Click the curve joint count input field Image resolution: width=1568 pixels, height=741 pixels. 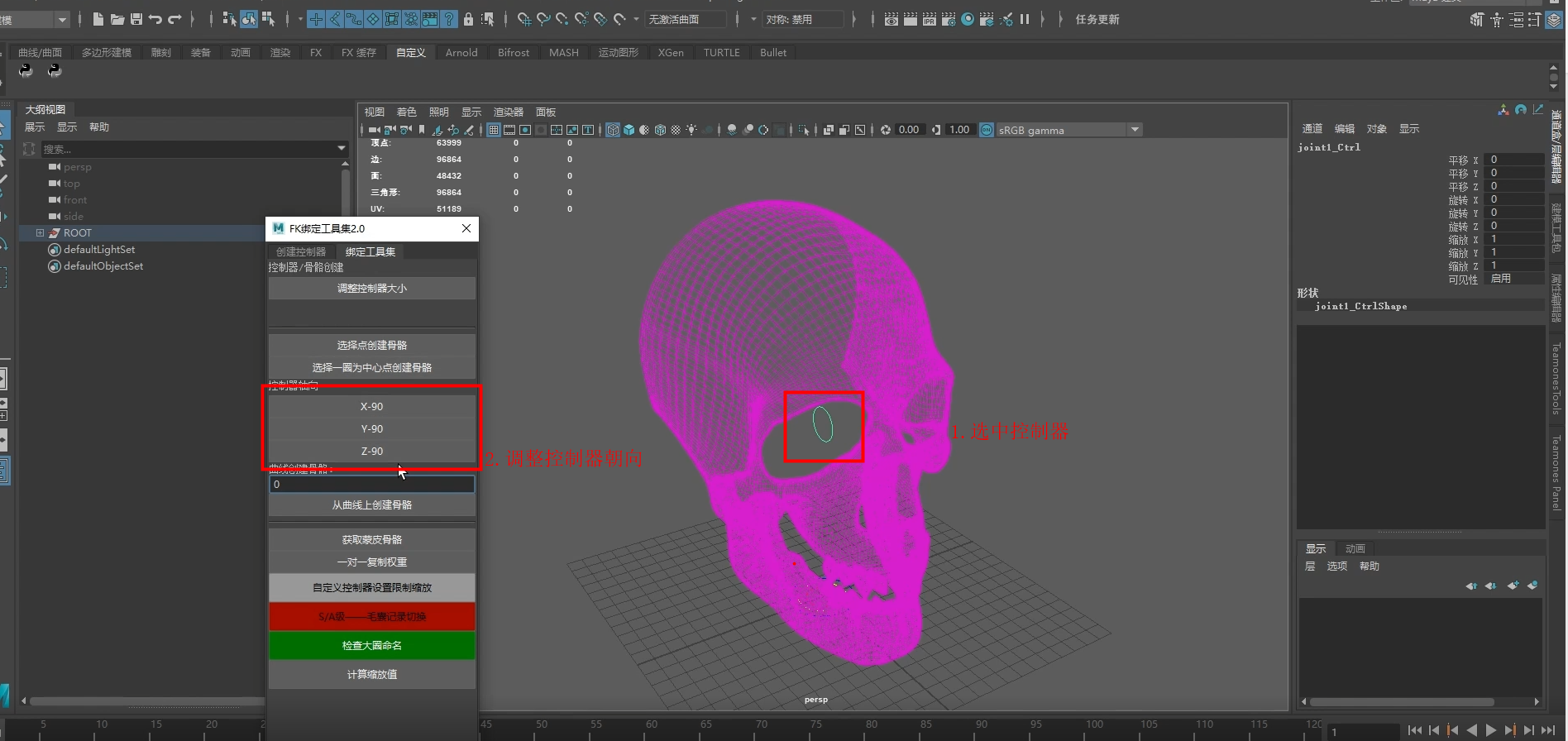[371, 485]
